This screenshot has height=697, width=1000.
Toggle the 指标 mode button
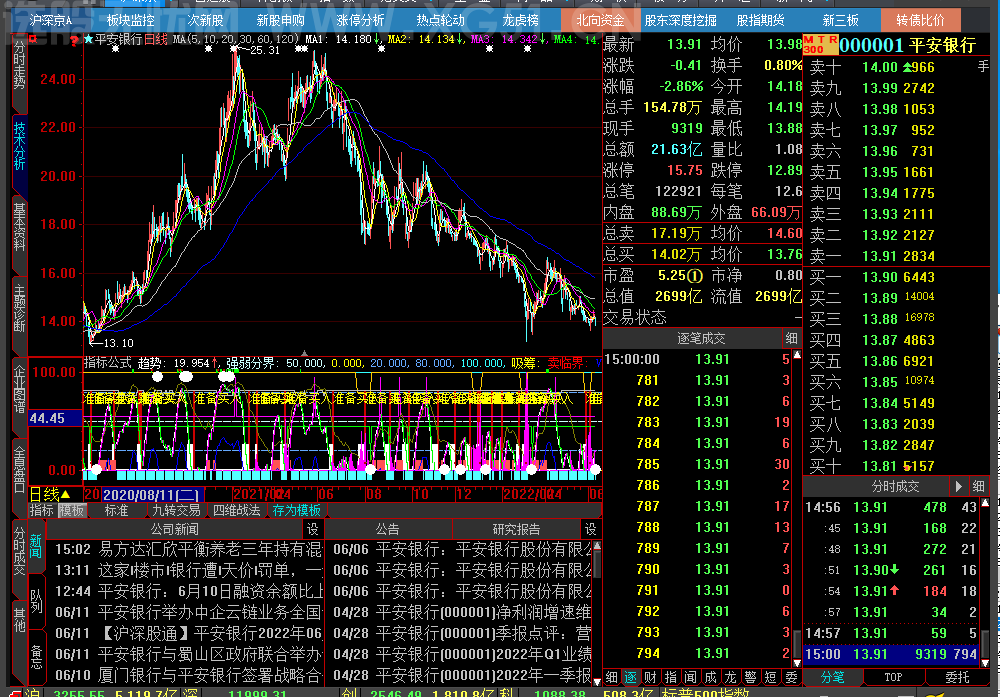click(x=42, y=510)
